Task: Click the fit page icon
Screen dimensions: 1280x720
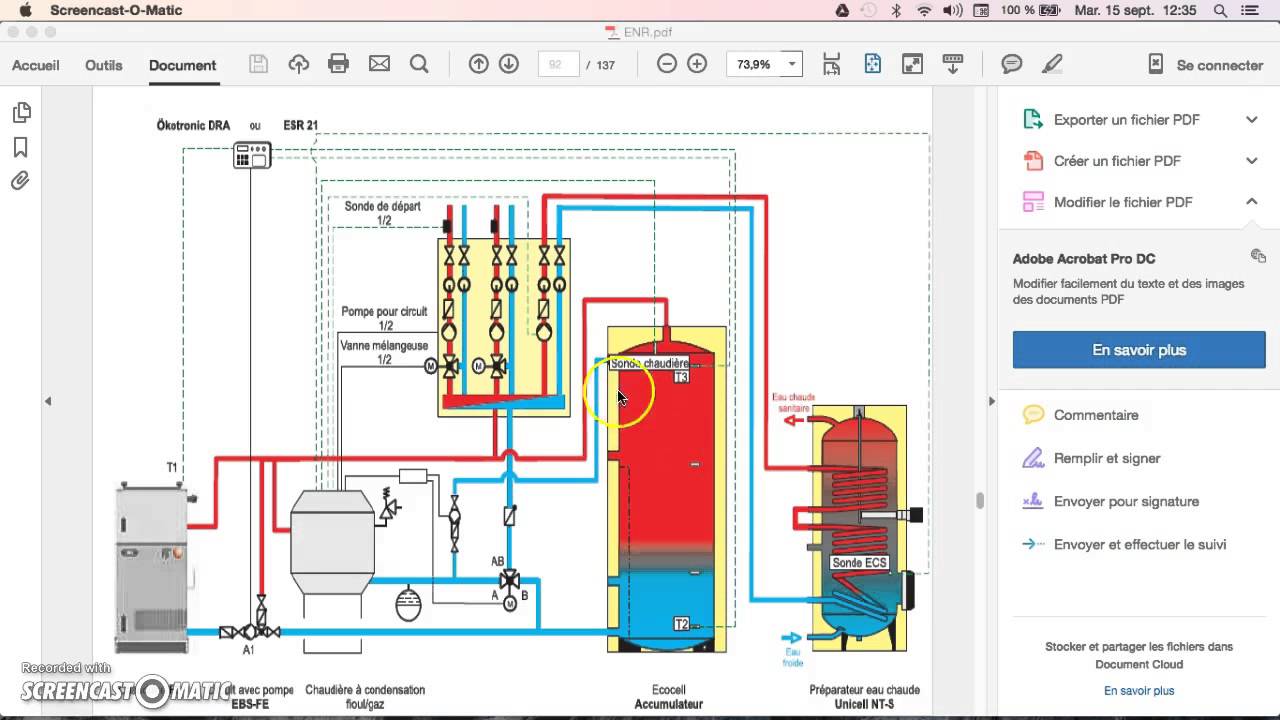Action: coord(872,64)
